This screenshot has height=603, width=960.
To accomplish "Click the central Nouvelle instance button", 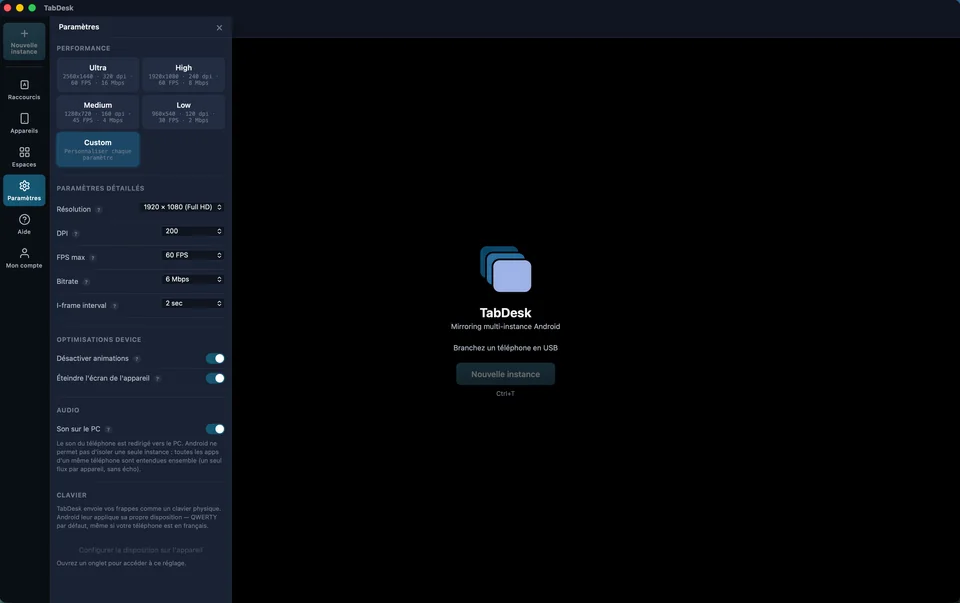I will pos(506,374).
